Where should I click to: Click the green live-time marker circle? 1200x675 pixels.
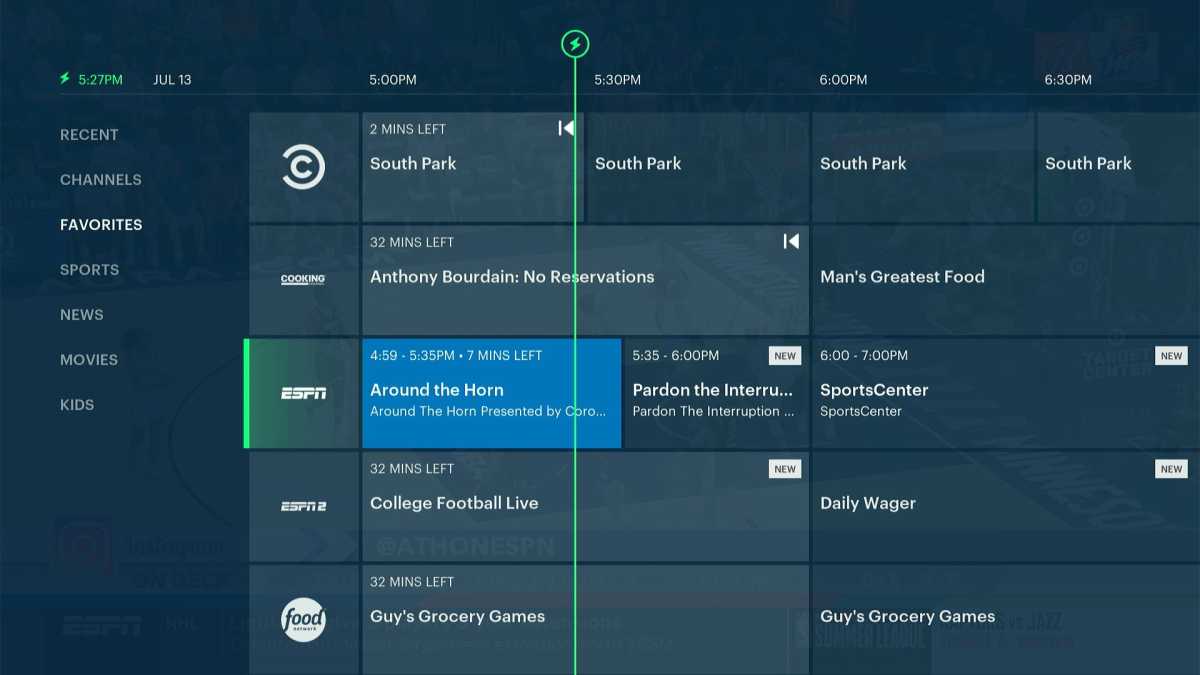tap(575, 44)
